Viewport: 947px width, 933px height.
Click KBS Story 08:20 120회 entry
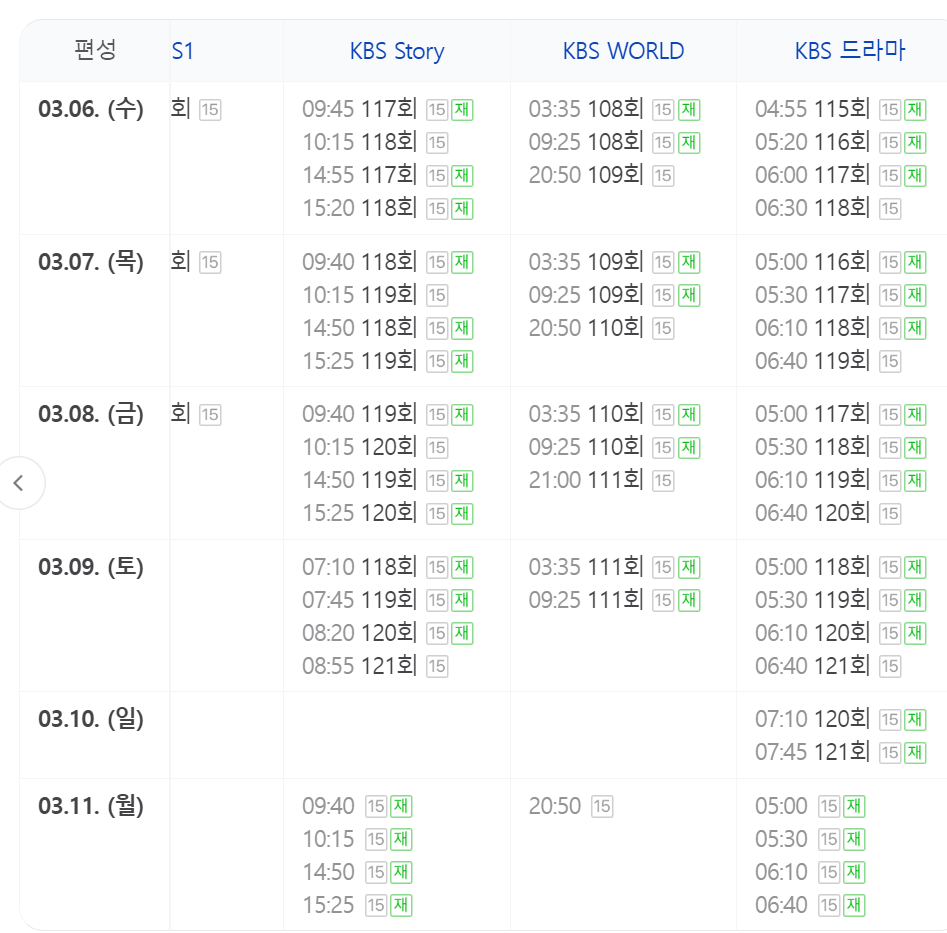click(x=387, y=633)
